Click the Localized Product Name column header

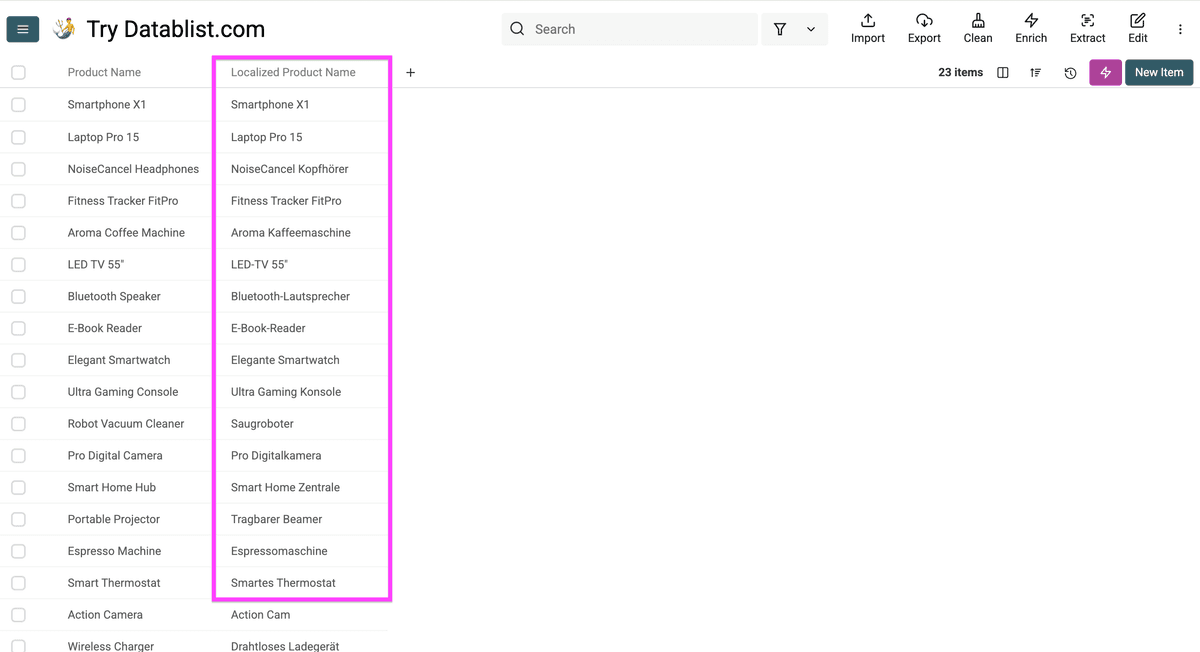pyautogui.click(x=293, y=72)
